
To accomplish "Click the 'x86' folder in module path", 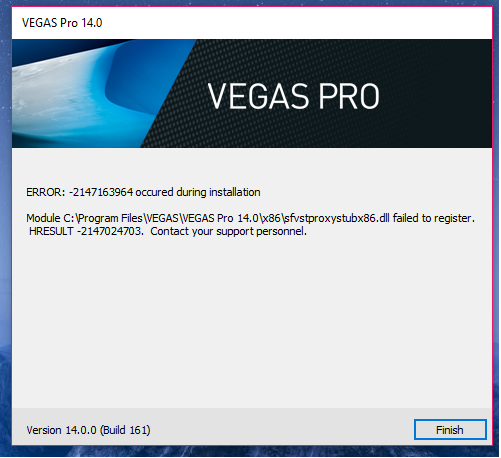I will pyautogui.click(x=272, y=218).
